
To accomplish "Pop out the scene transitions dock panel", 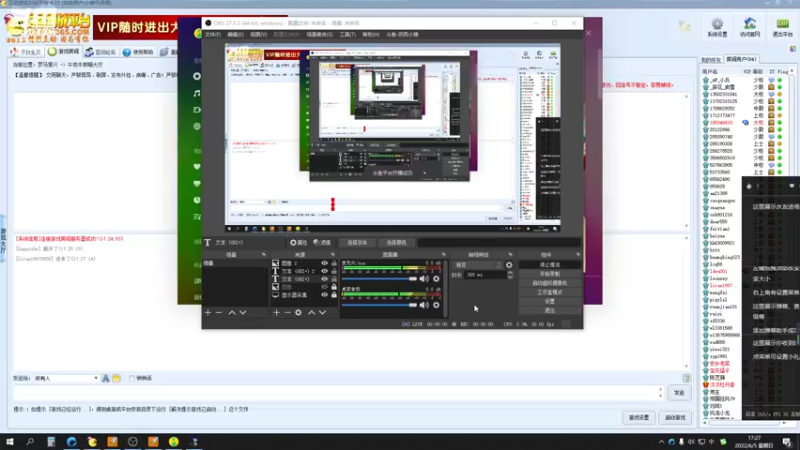I will pos(510,254).
